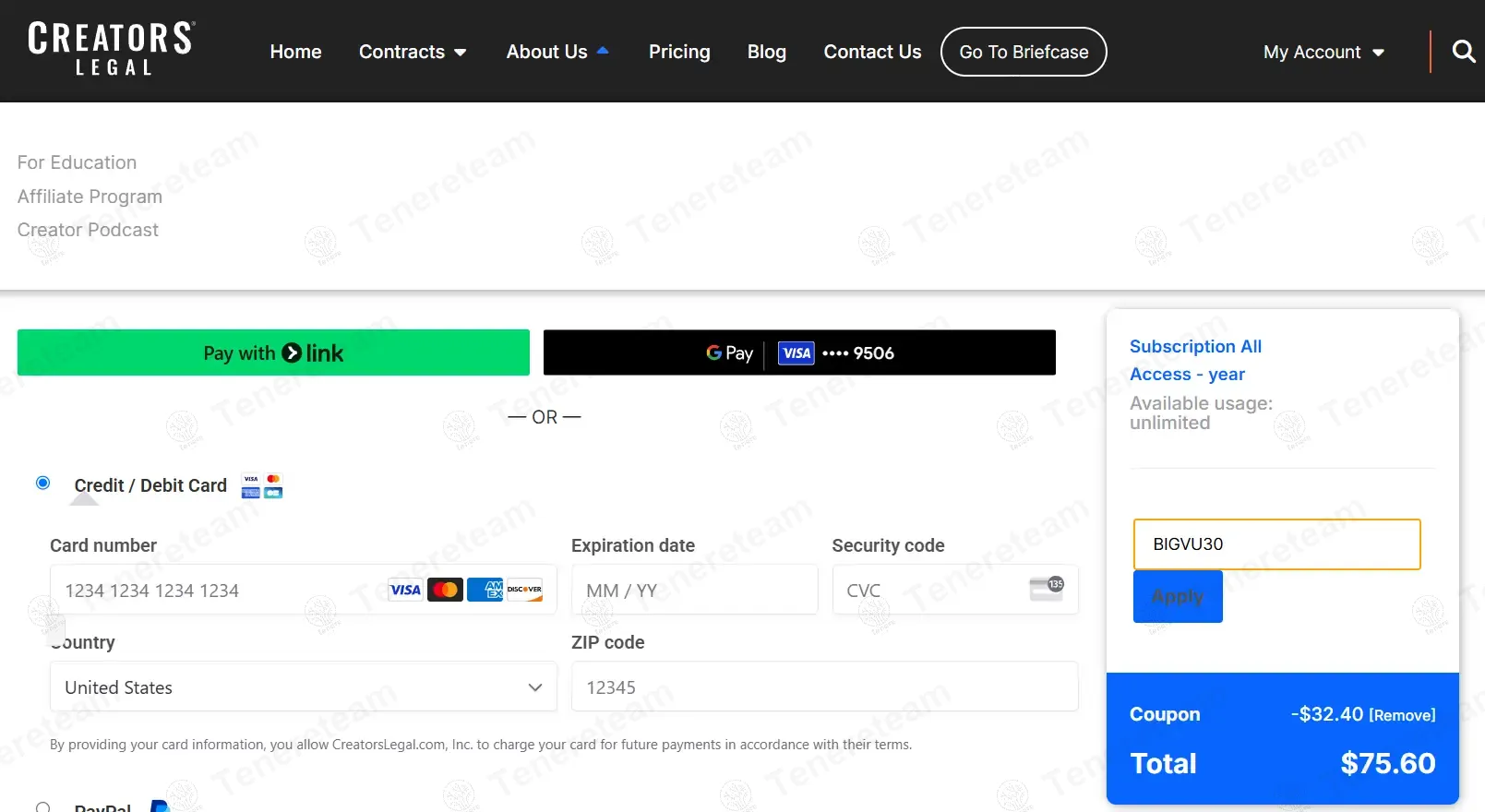Click the American Express logo in card field
The height and width of the screenshot is (812, 1485).
(x=485, y=590)
